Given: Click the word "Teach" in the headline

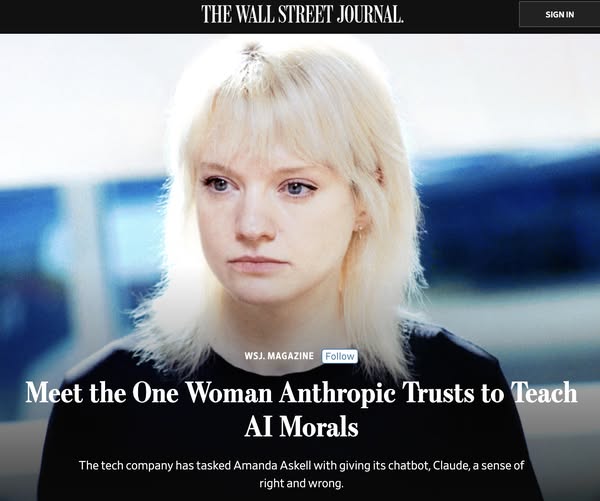Looking at the screenshot, I should tap(545, 393).
